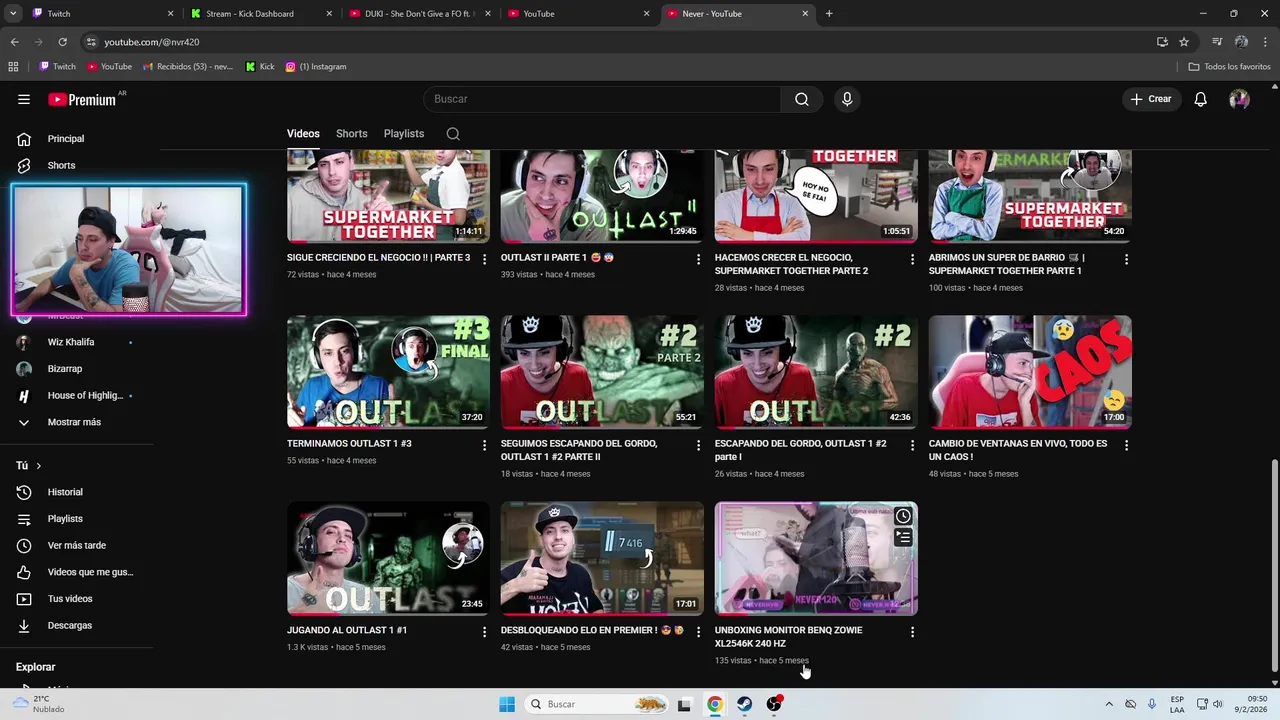Play DESBLOQUEANDO ELO EN PREMIER thumbnail
This screenshot has height=720, width=1280.
click(602, 558)
